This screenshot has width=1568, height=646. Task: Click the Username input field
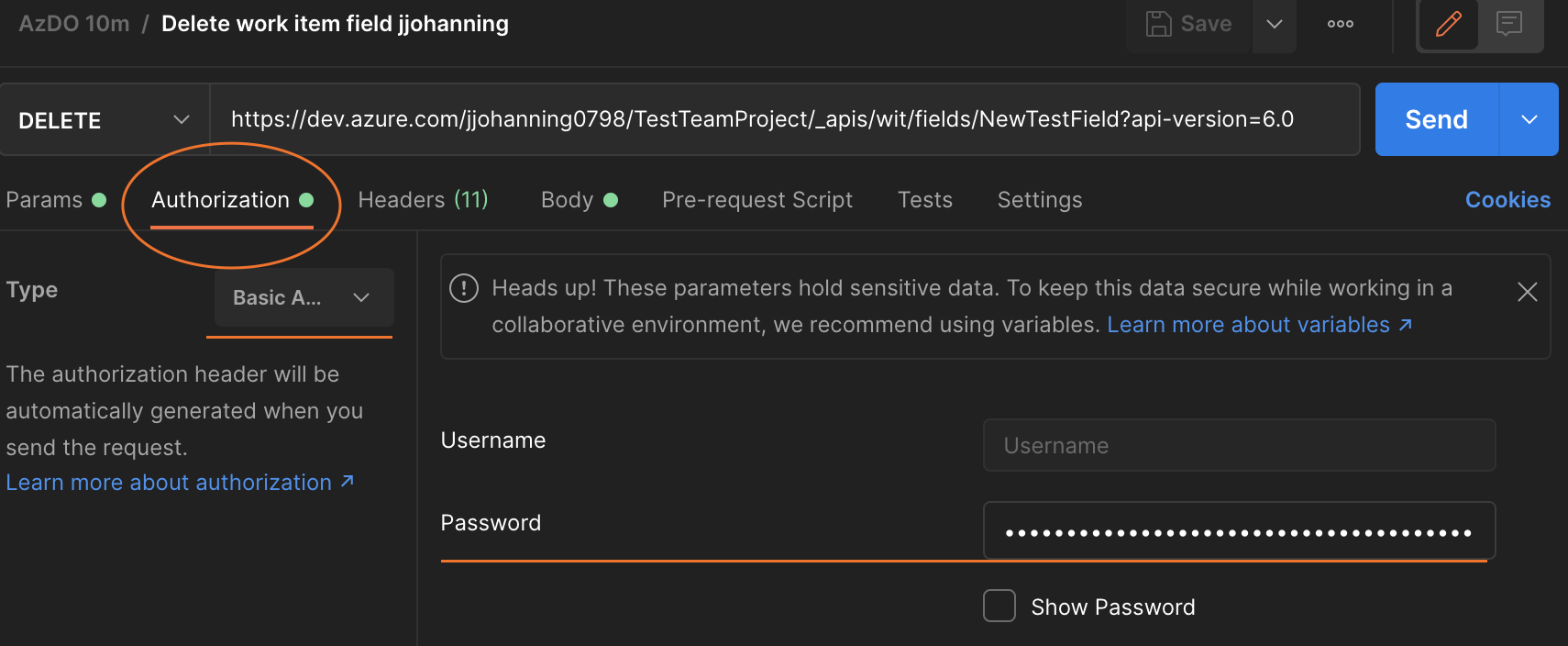point(1238,446)
